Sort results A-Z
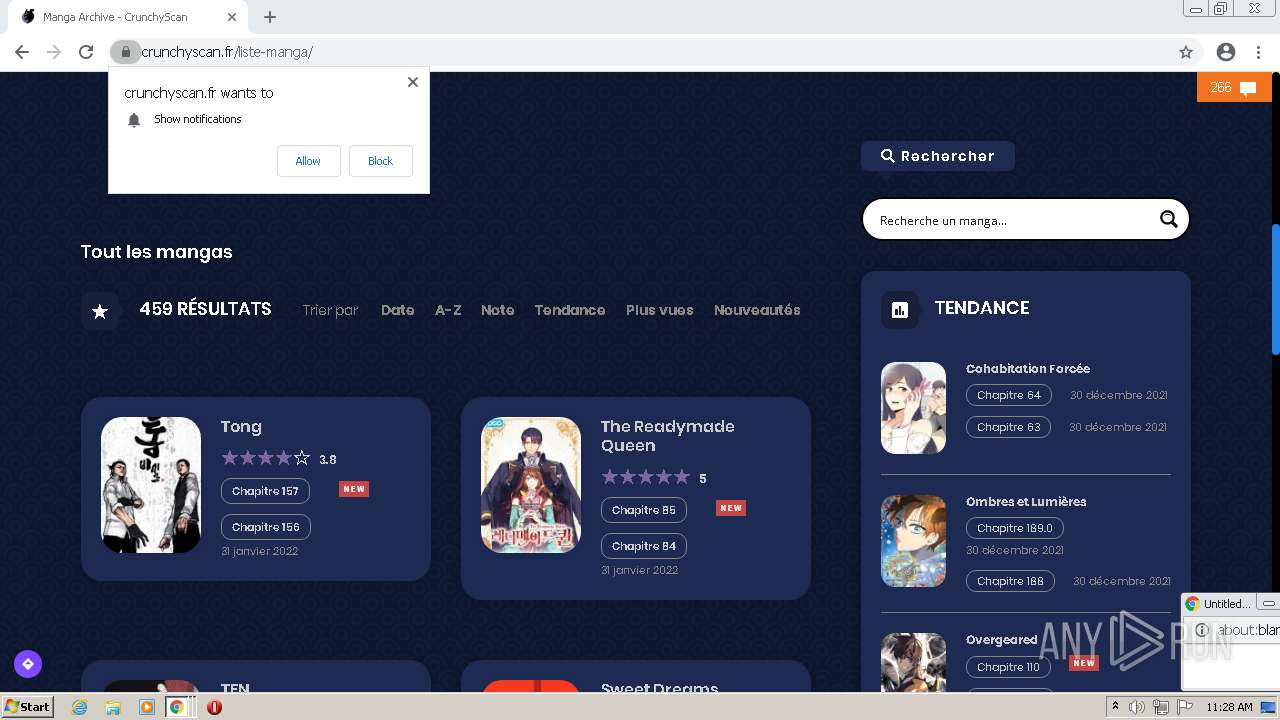This screenshot has height=720, width=1280. [x=448, y=310]
